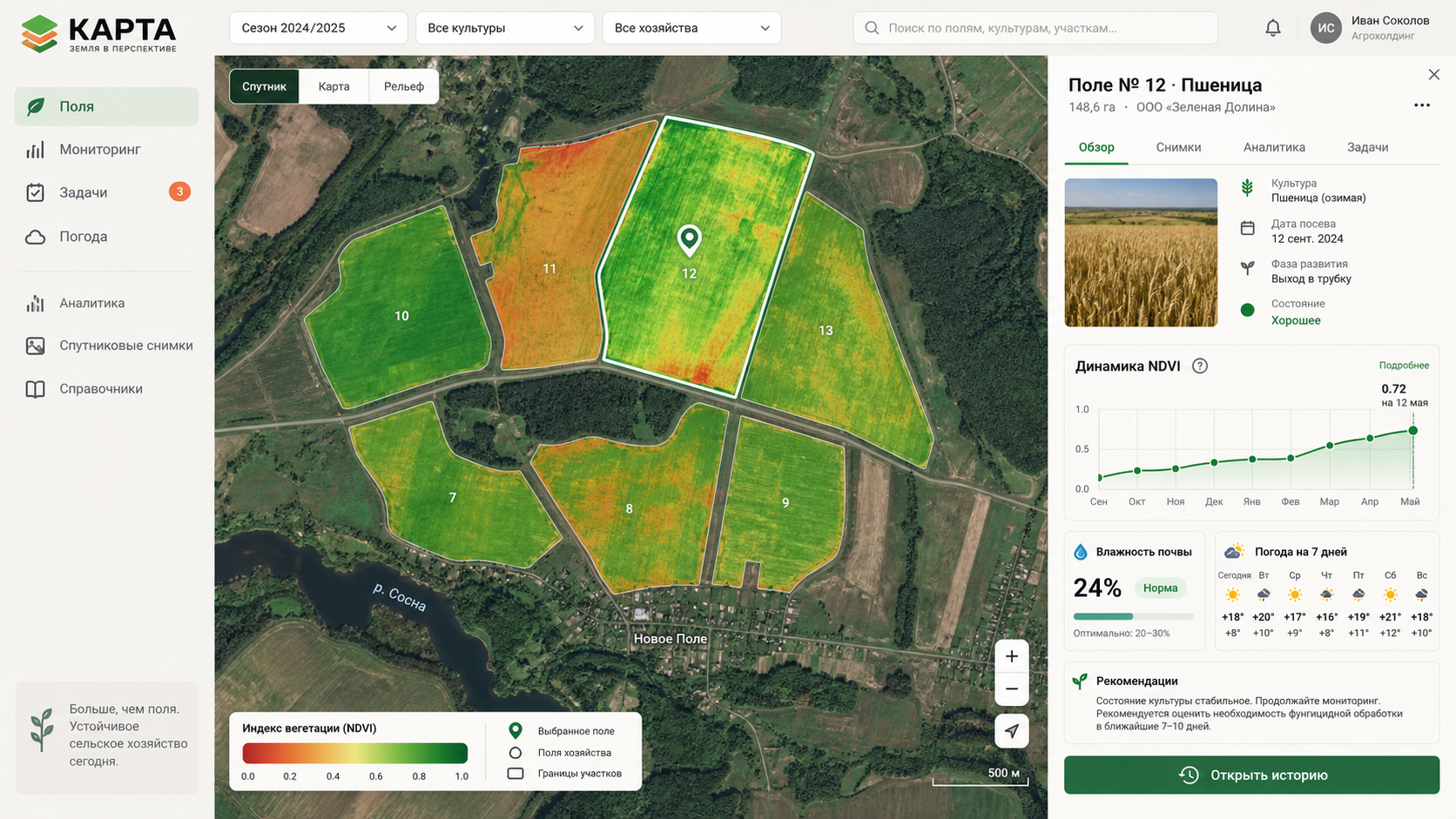Screen dimensions: 1456x819
Task: Select the Поля sidebar item
Action: point(106,106)
